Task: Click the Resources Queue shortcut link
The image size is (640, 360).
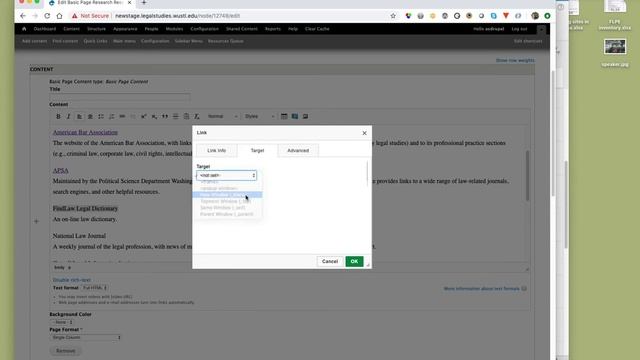Action: (226, 41)
